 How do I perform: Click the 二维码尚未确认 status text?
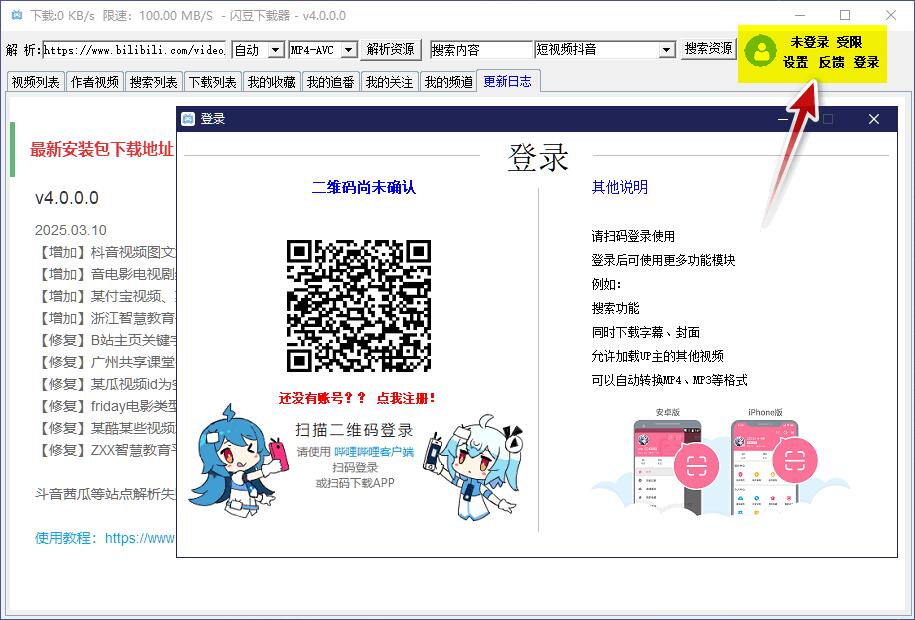coord(364,187)
